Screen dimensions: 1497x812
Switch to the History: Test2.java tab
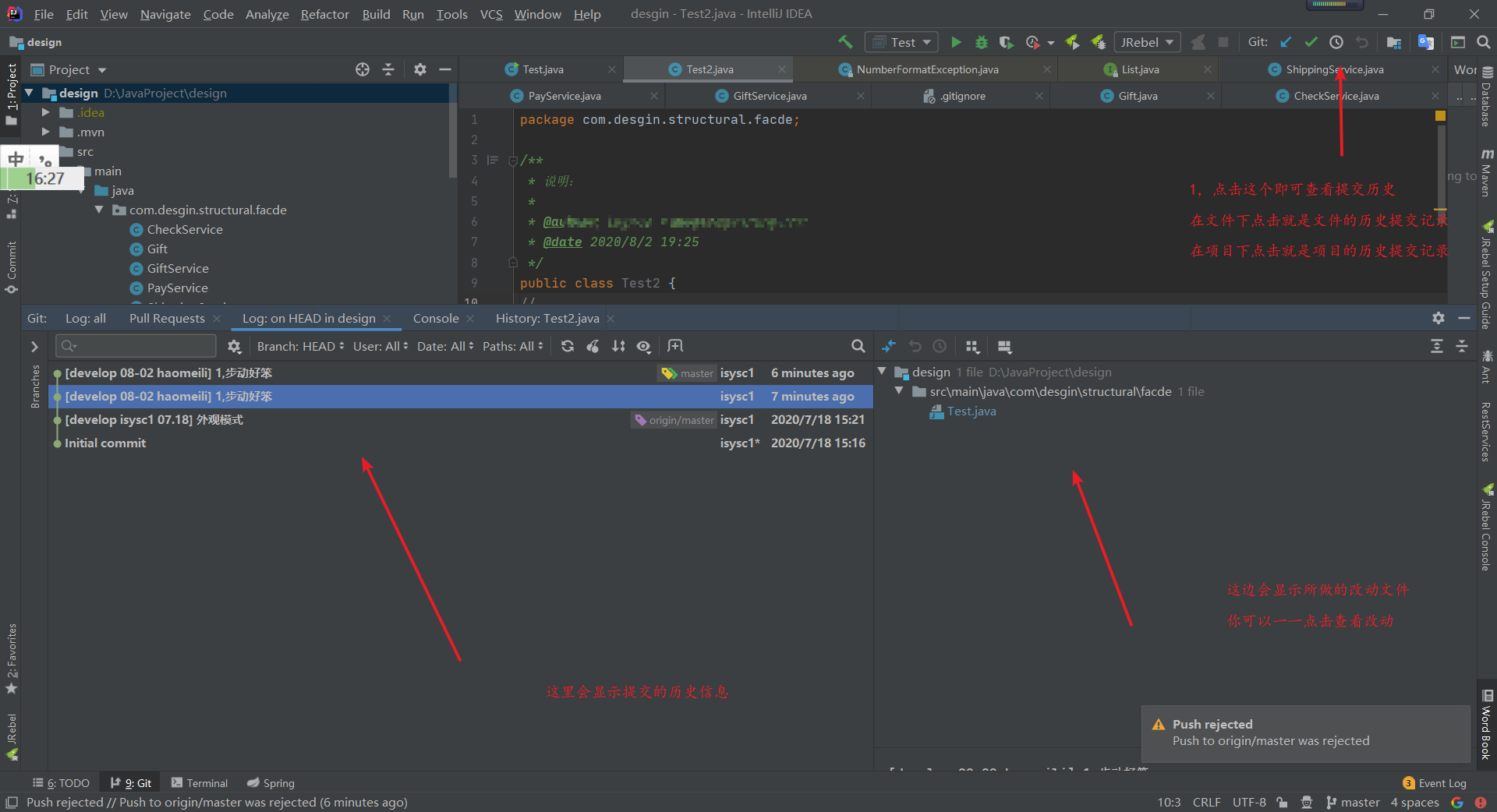tap(547, 318)
